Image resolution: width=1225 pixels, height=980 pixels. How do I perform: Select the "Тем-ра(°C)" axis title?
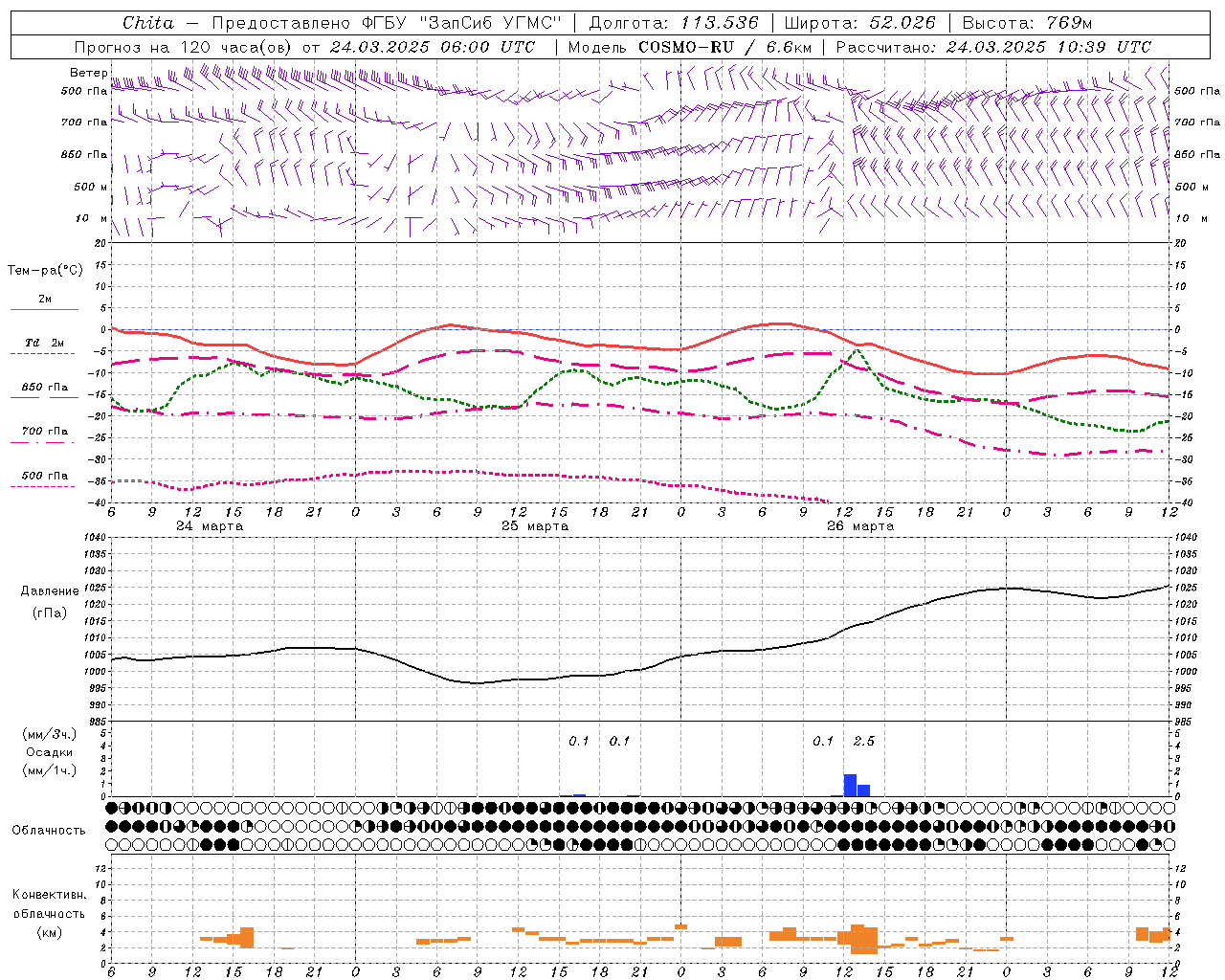pos(45,271)
